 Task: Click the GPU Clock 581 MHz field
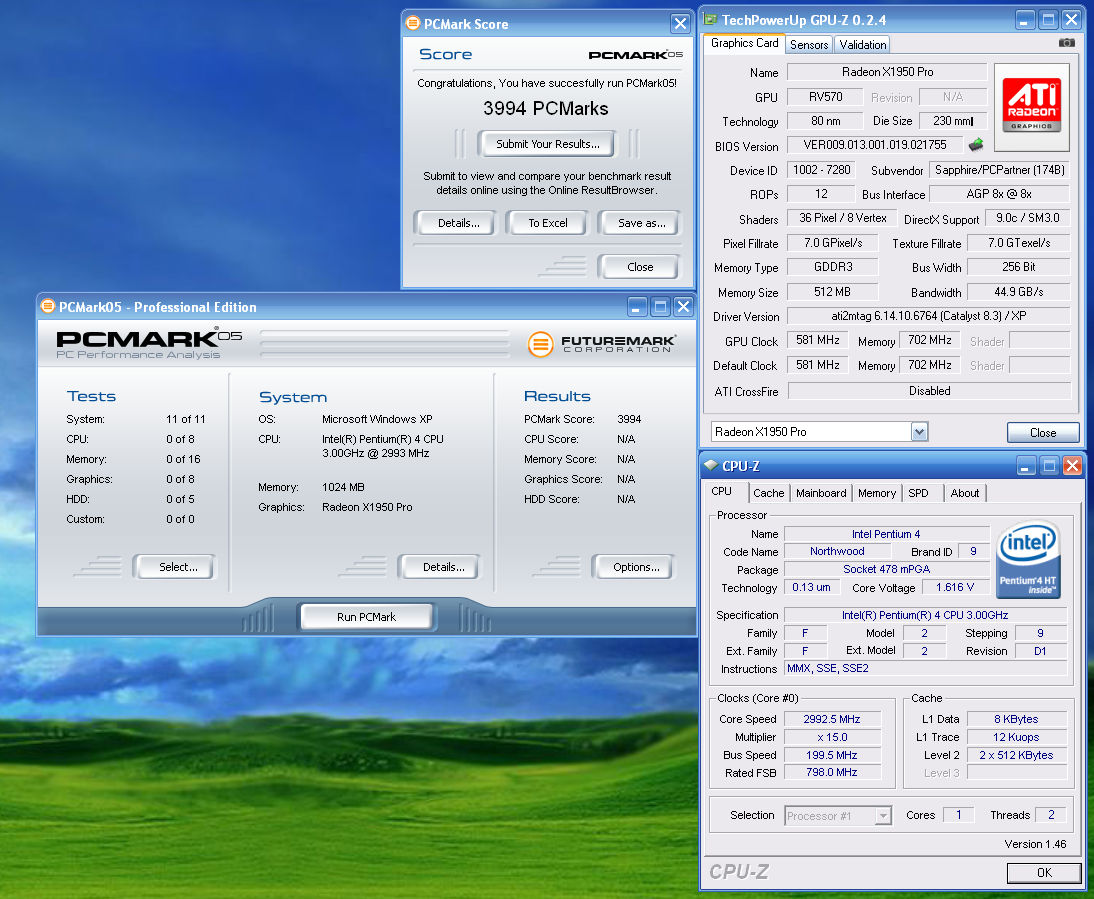(x=818, y=340)
